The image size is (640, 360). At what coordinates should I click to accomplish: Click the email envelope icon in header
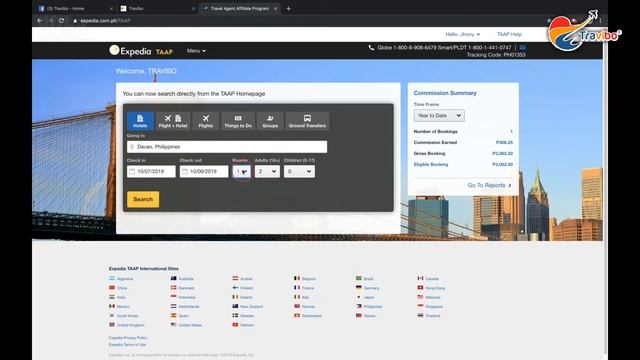coord(522,48)
